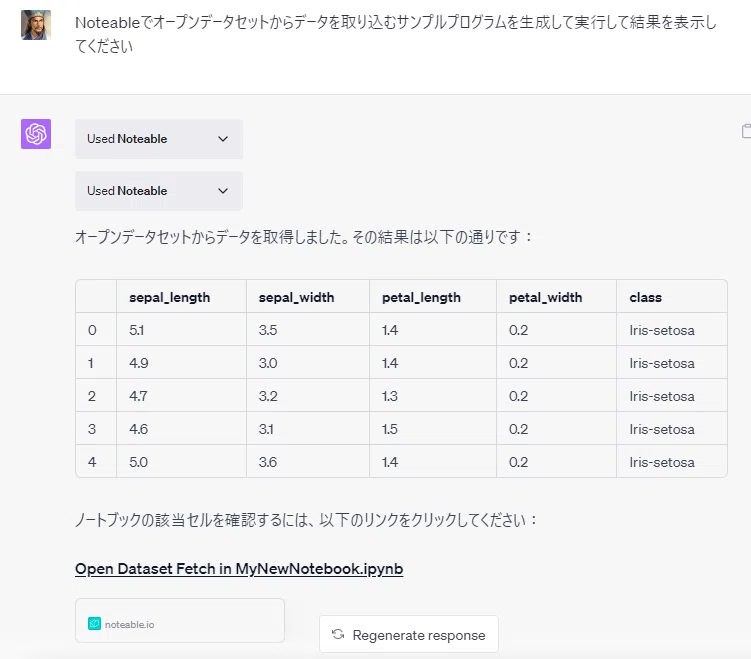
Task: Click the Iris-setosa cell in row 4
Action: [672, 462]
